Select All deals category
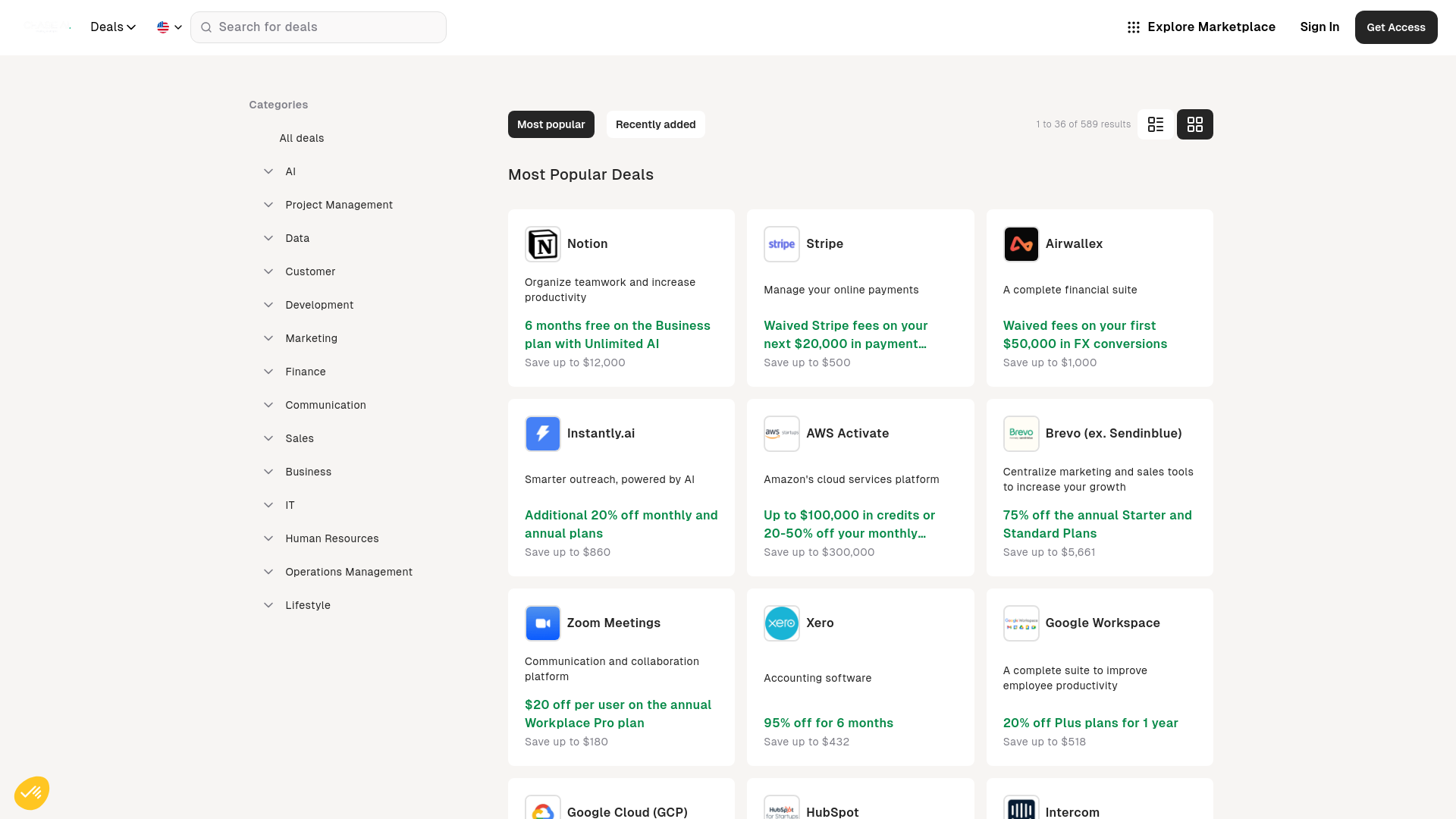 [302, 138]
